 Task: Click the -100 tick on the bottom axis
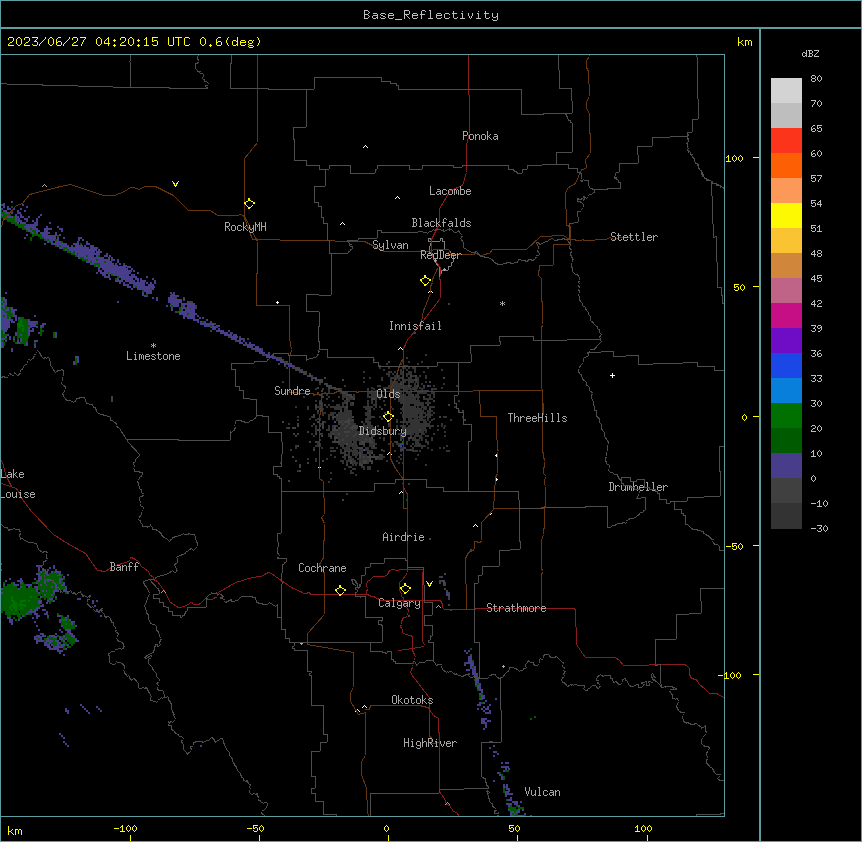click(125, 828)
